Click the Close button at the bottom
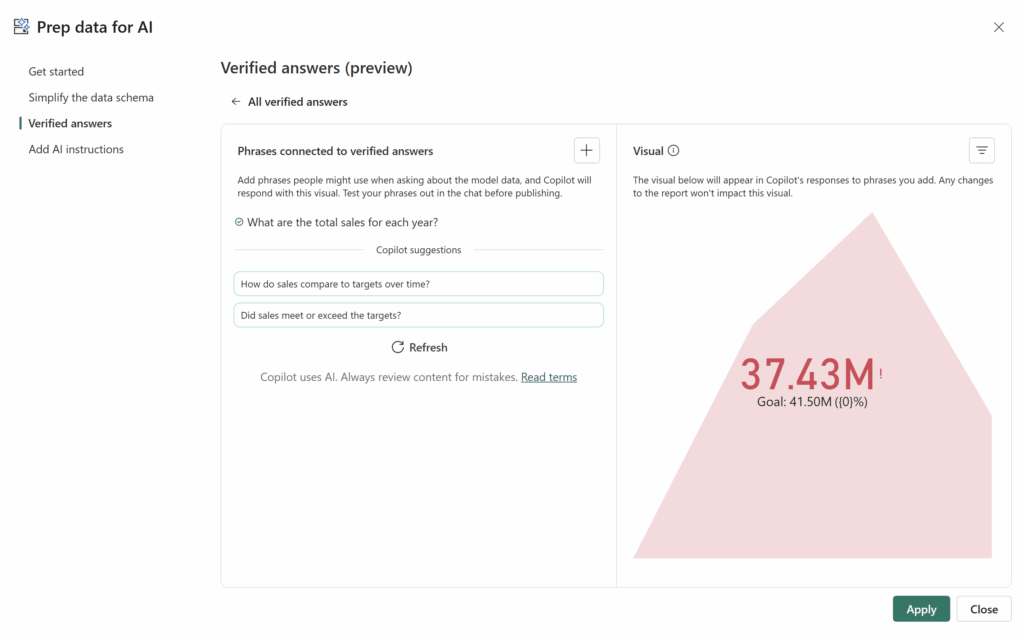 [x=983, y=609]
